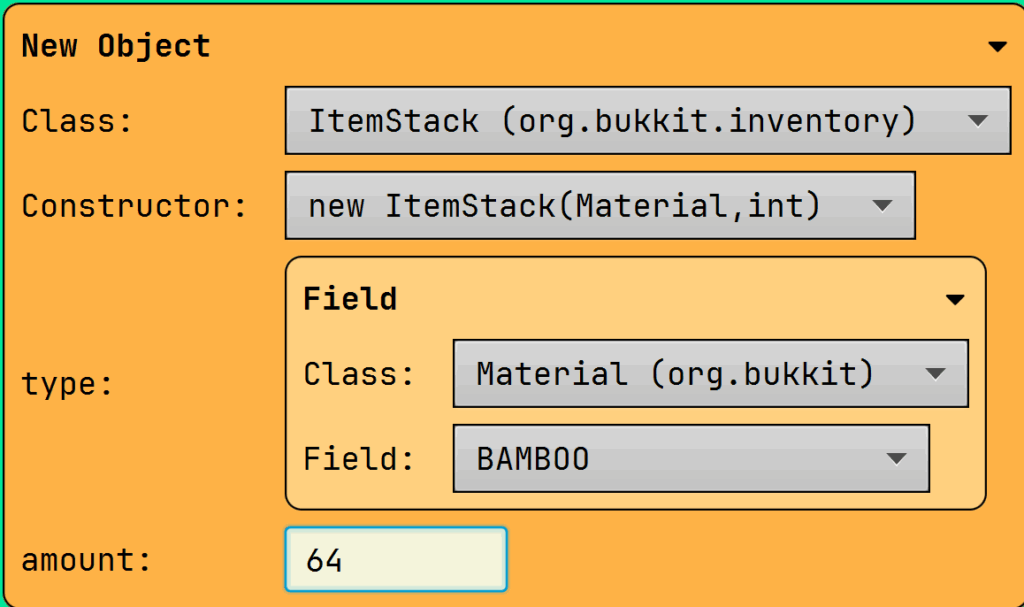This screenshot has width=1024, height=607.
Task: Click the arrow icon on Material dropdown
Action: (935, 374)
